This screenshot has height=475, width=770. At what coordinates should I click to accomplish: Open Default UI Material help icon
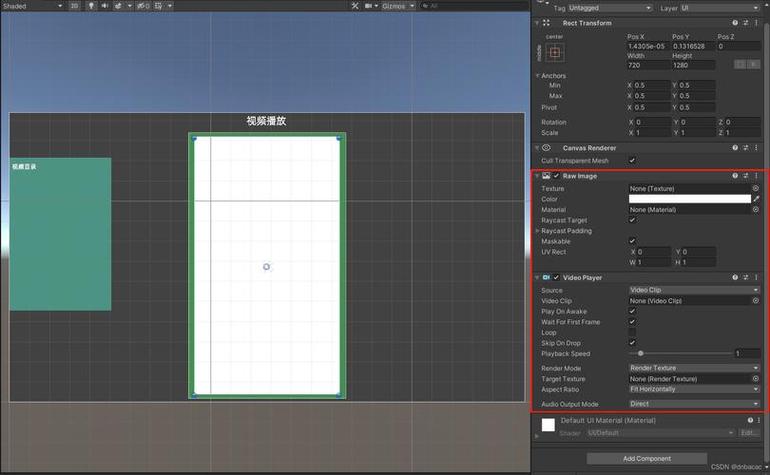pyautogui.click(x=750, y=420)
